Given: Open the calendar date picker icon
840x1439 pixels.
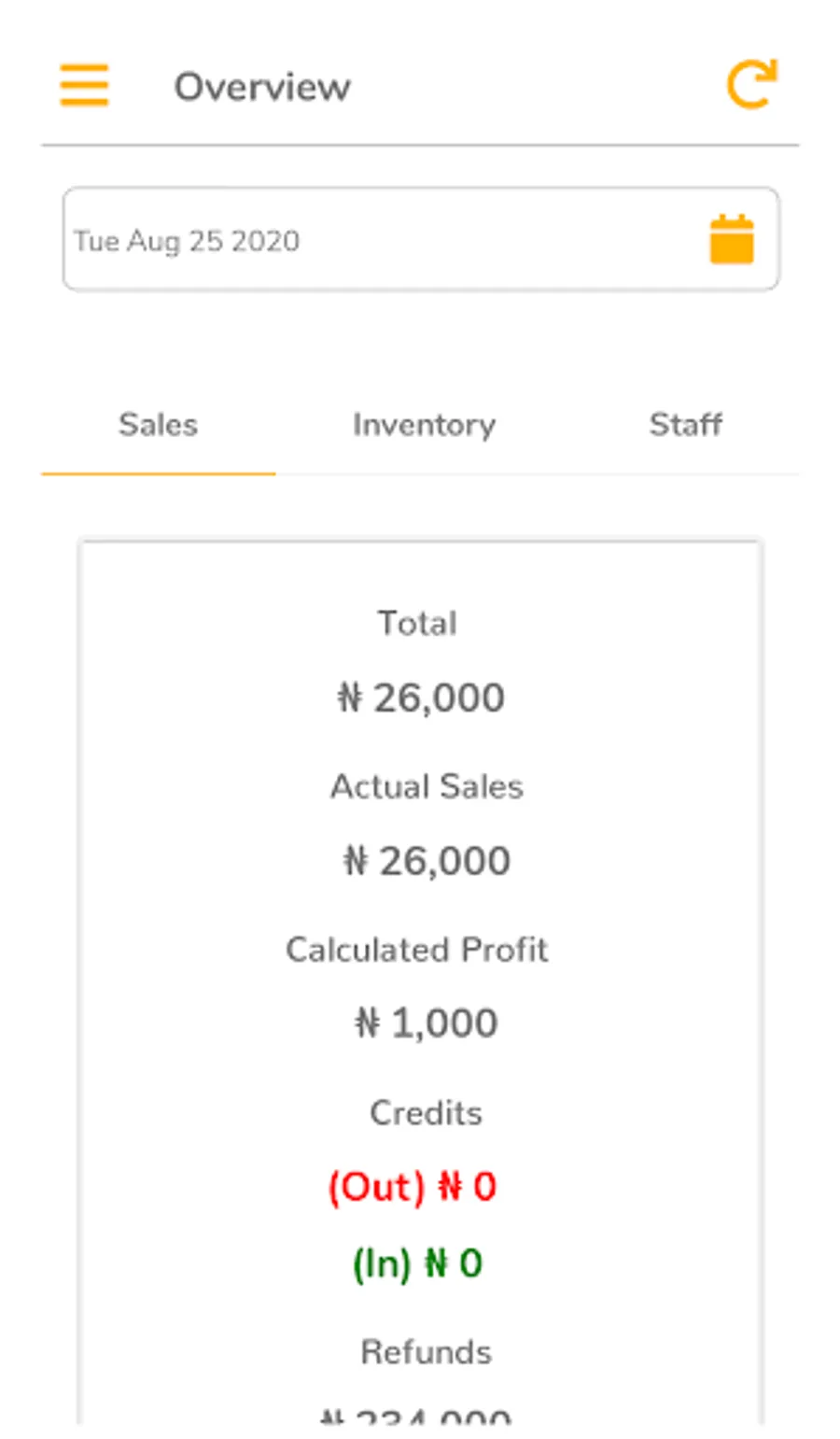Looking at the screenshot, I should click(x=732, y=240).
